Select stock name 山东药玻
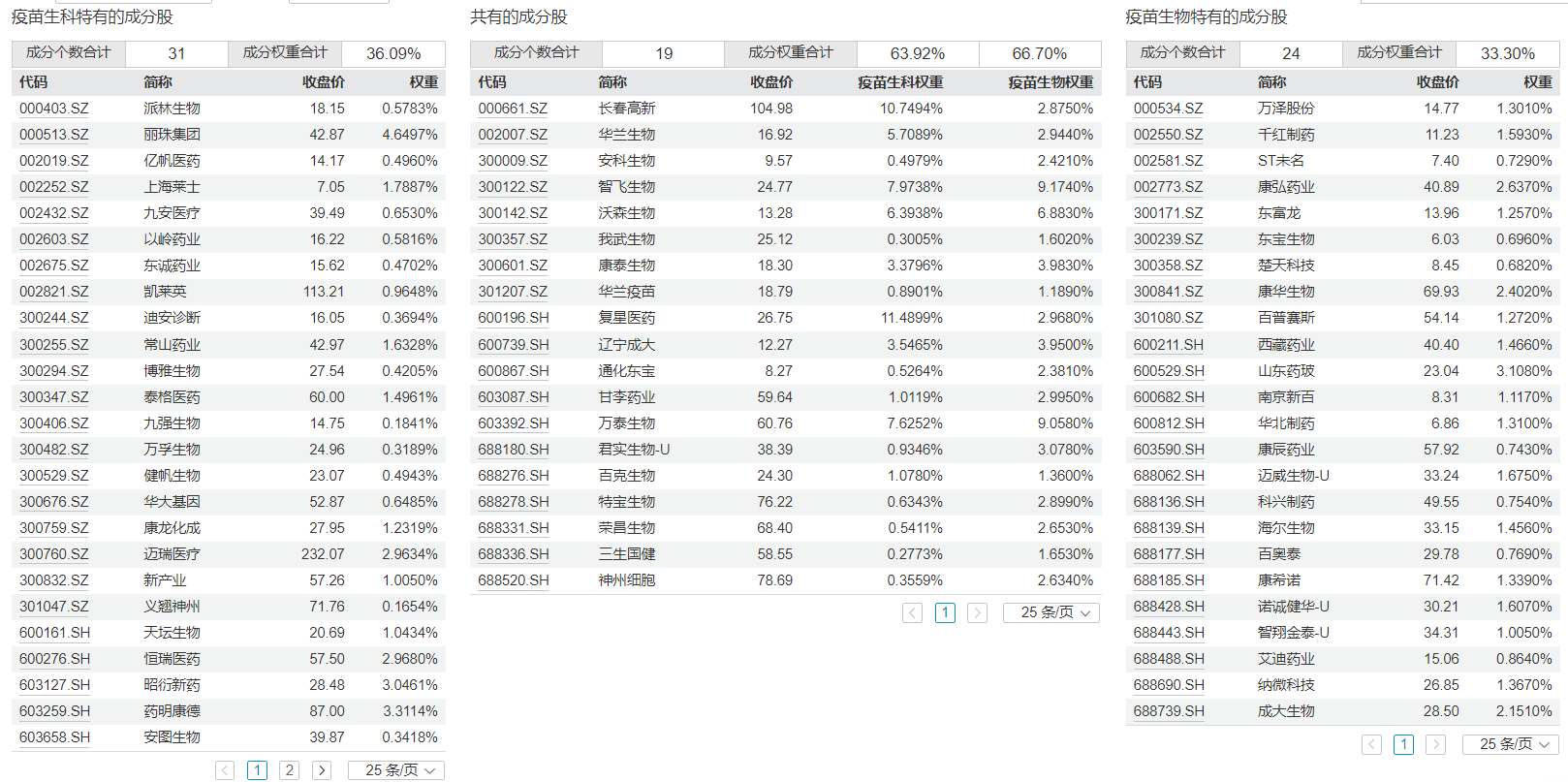Image resolution: width=1568 pixels, height=782 pixels. point(1286,371)
